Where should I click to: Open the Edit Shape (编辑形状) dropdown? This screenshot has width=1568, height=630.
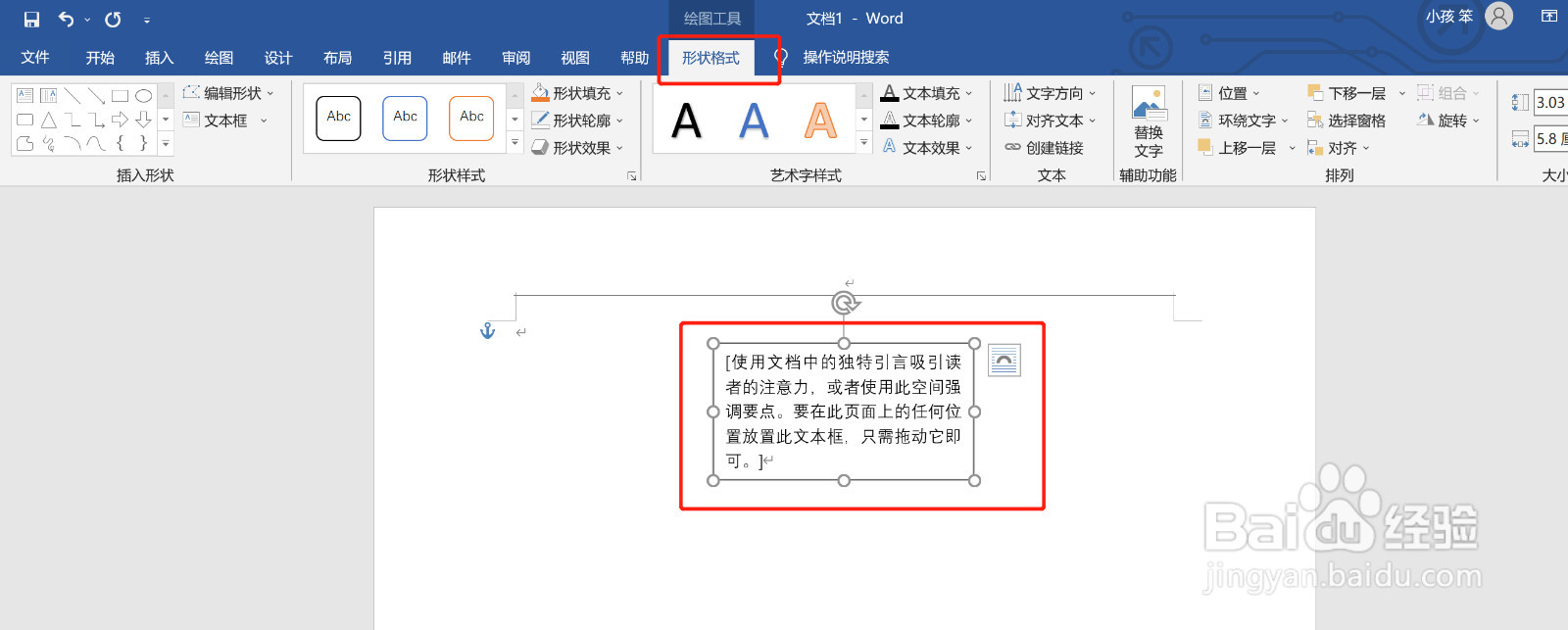[x=228, y=93]
